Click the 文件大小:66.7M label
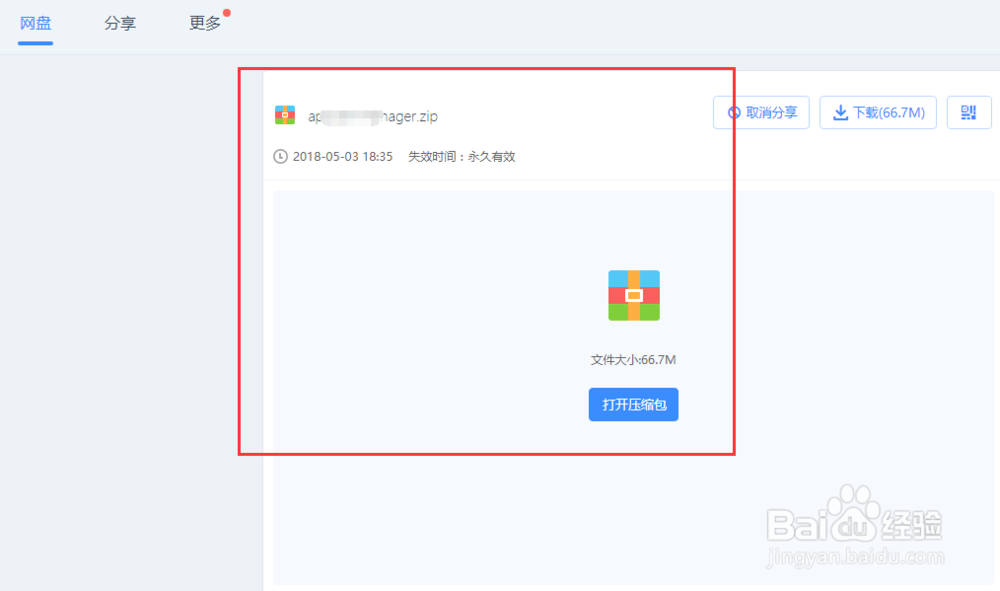The width and height of the screenshot is (1000, 591). [633, 358]
